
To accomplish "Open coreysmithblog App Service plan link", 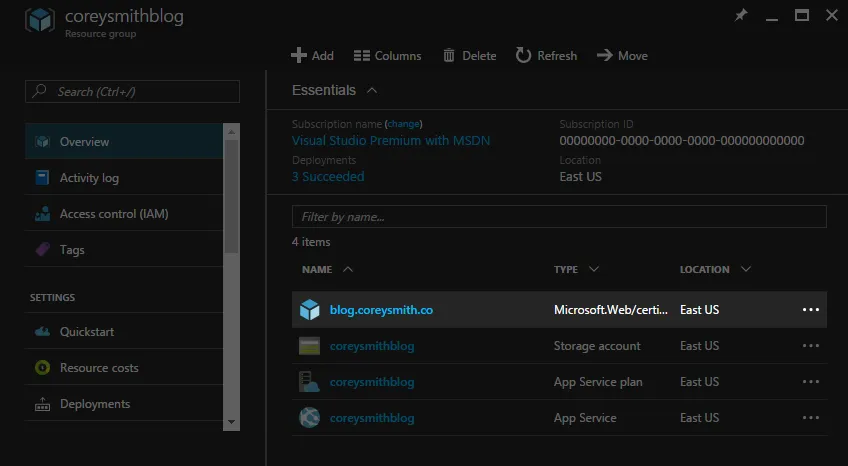I will [372, 382].
